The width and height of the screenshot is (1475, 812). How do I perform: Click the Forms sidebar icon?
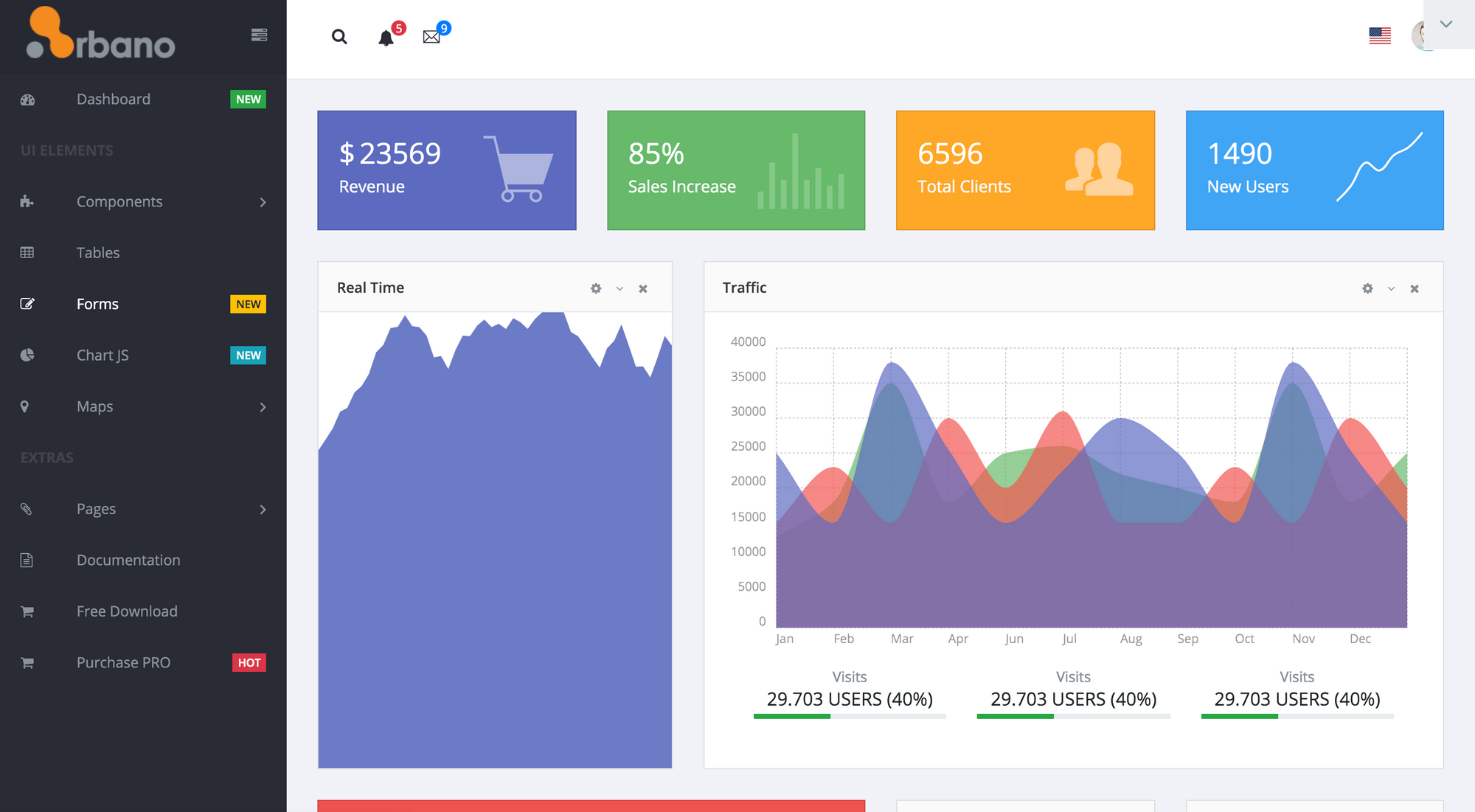(28, 303)
